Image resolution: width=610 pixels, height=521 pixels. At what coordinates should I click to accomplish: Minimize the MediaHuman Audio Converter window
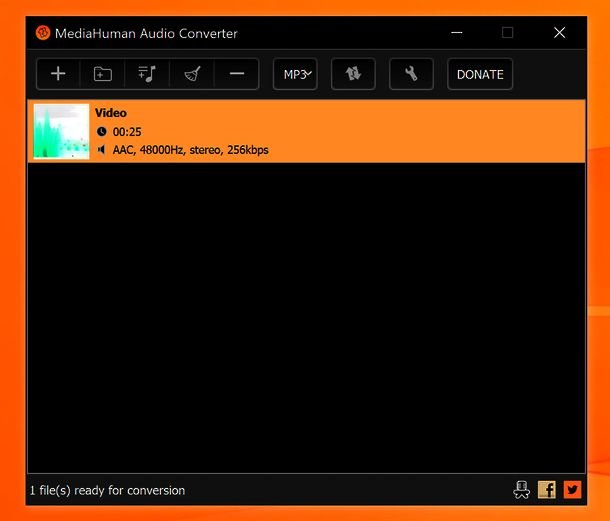[x=457, y=33]
